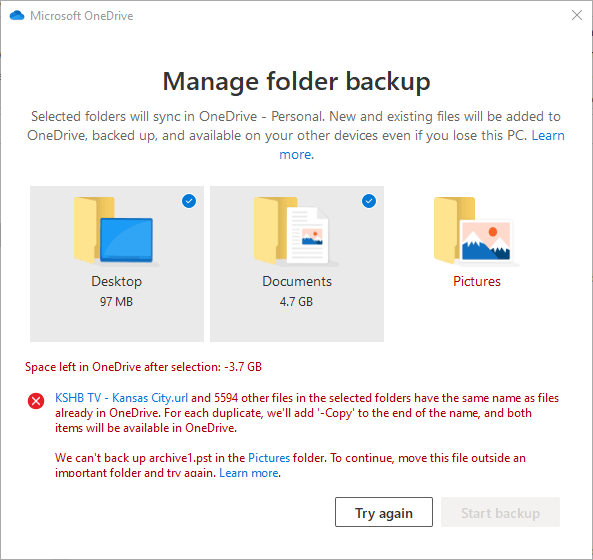Click the Manage folder backup heading

(296, 82)
